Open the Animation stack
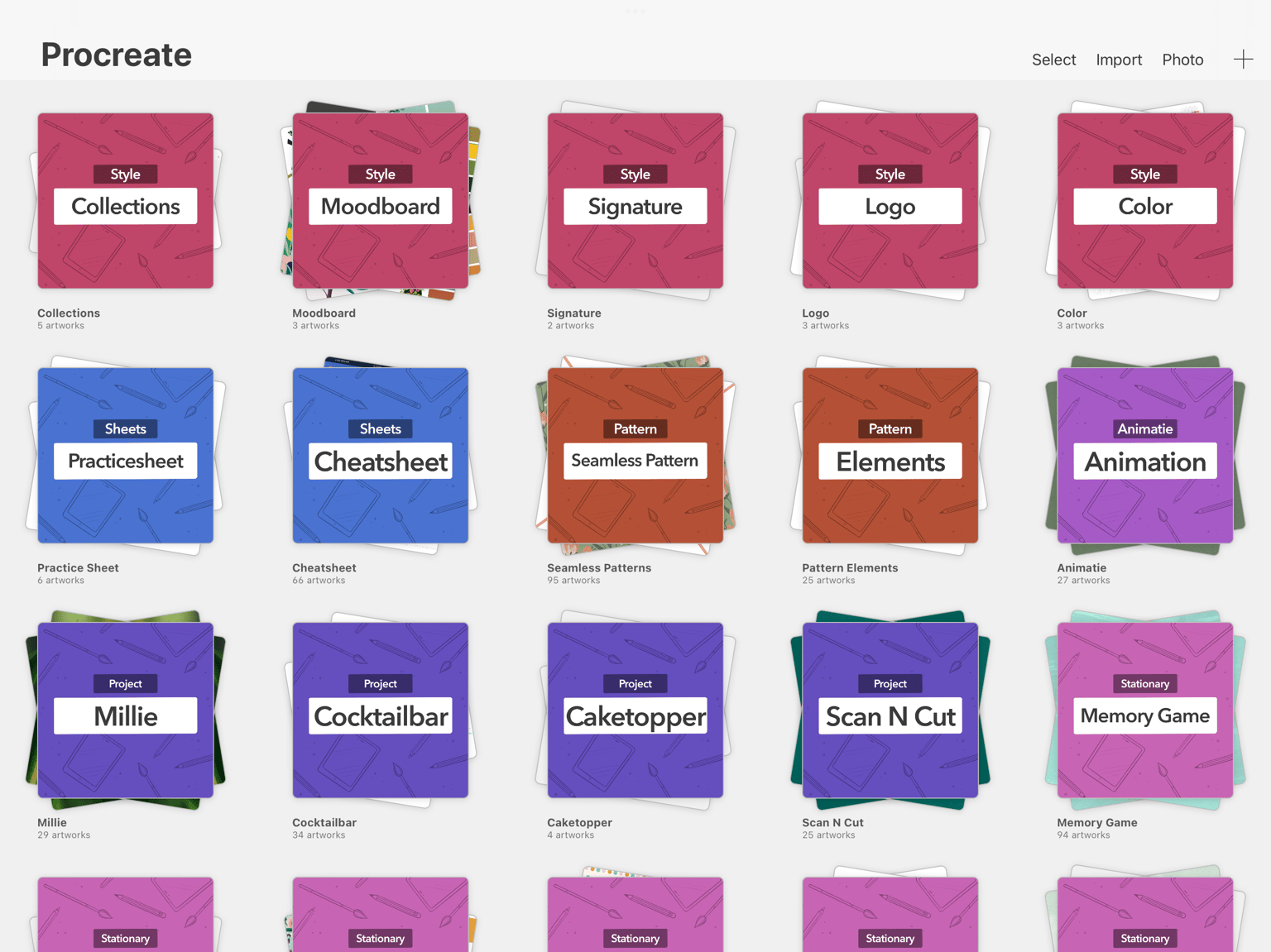 [x=1145, y=456]
